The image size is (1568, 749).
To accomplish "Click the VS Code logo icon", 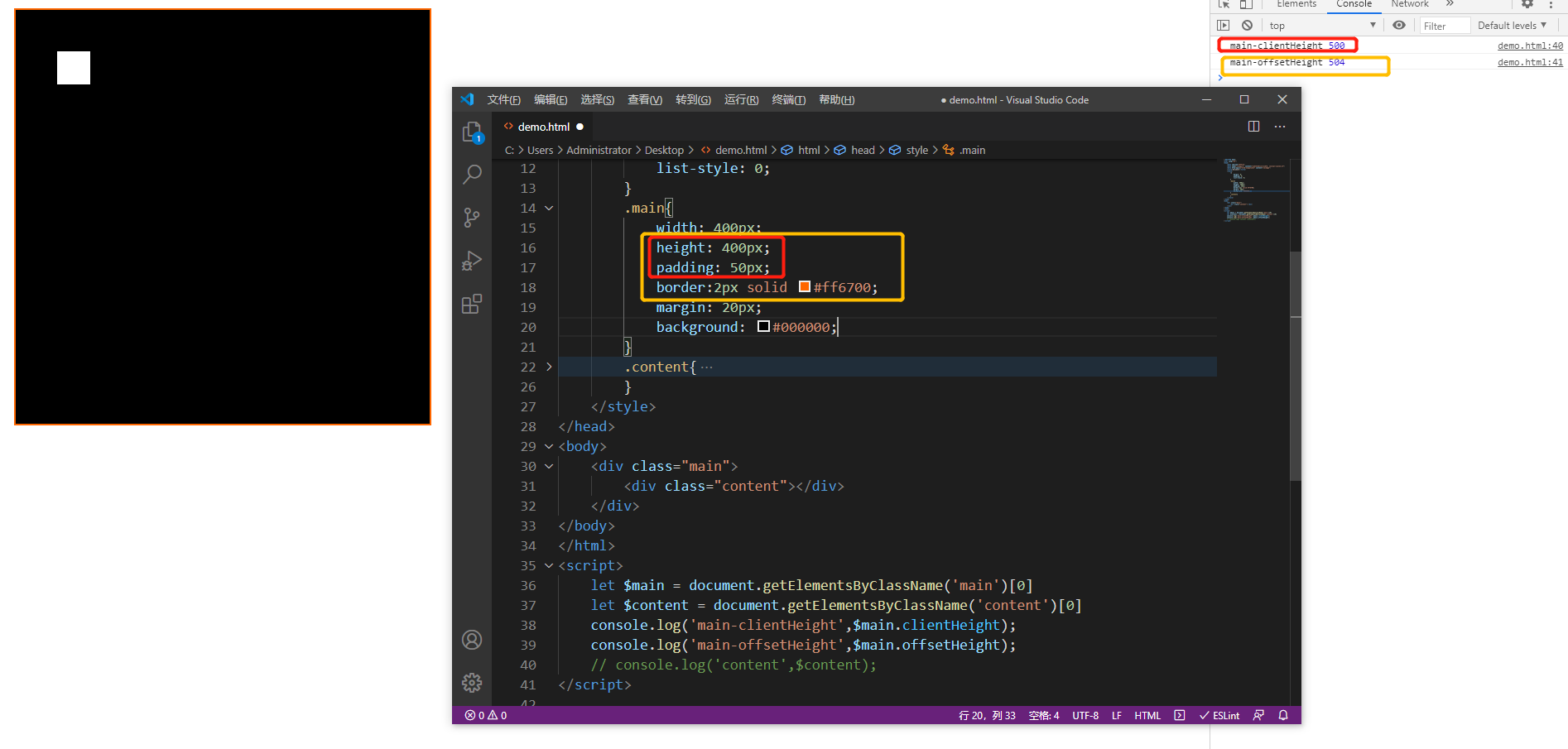I will tap(468, 99).
